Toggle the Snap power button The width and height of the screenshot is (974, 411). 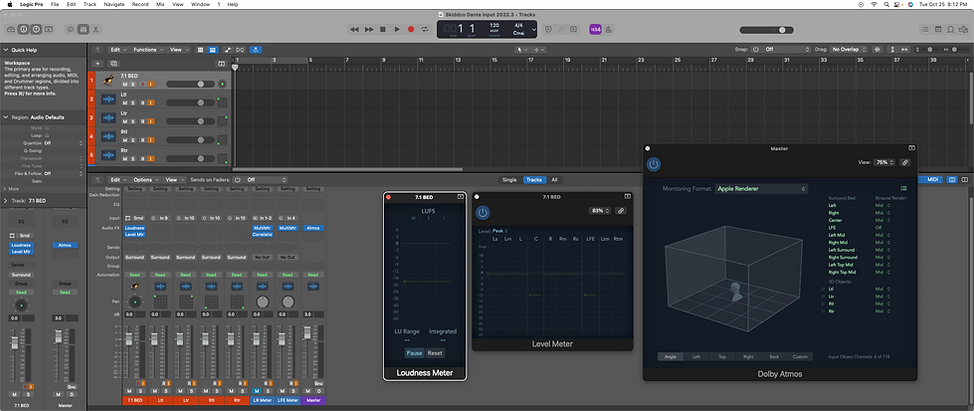[x=755, y=49]
